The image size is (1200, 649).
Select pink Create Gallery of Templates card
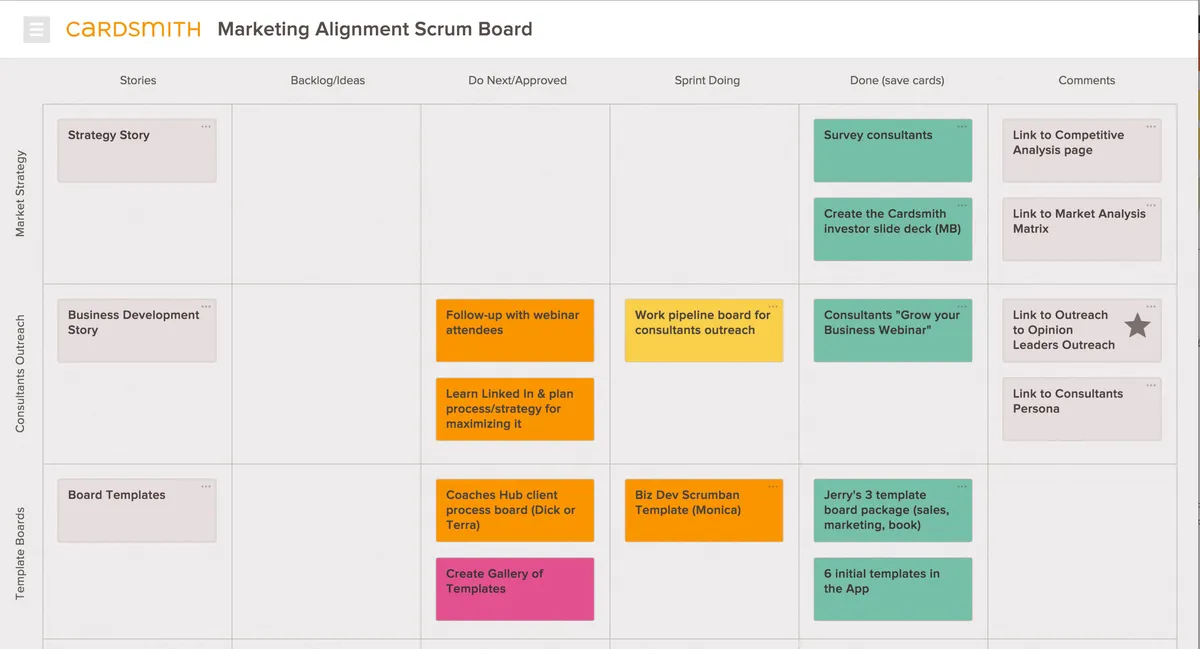(514, 589)
